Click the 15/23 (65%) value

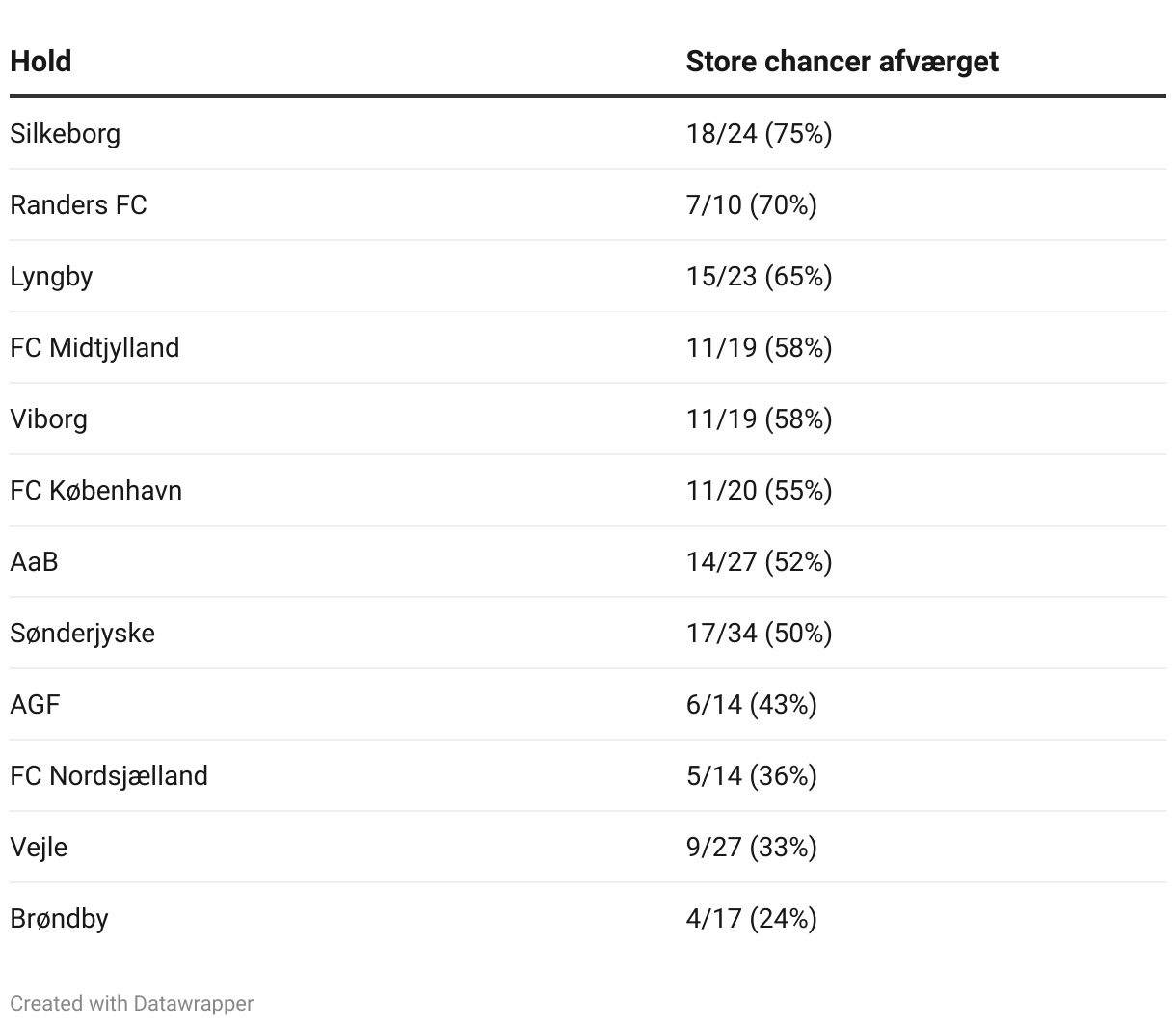pos(759,276)
